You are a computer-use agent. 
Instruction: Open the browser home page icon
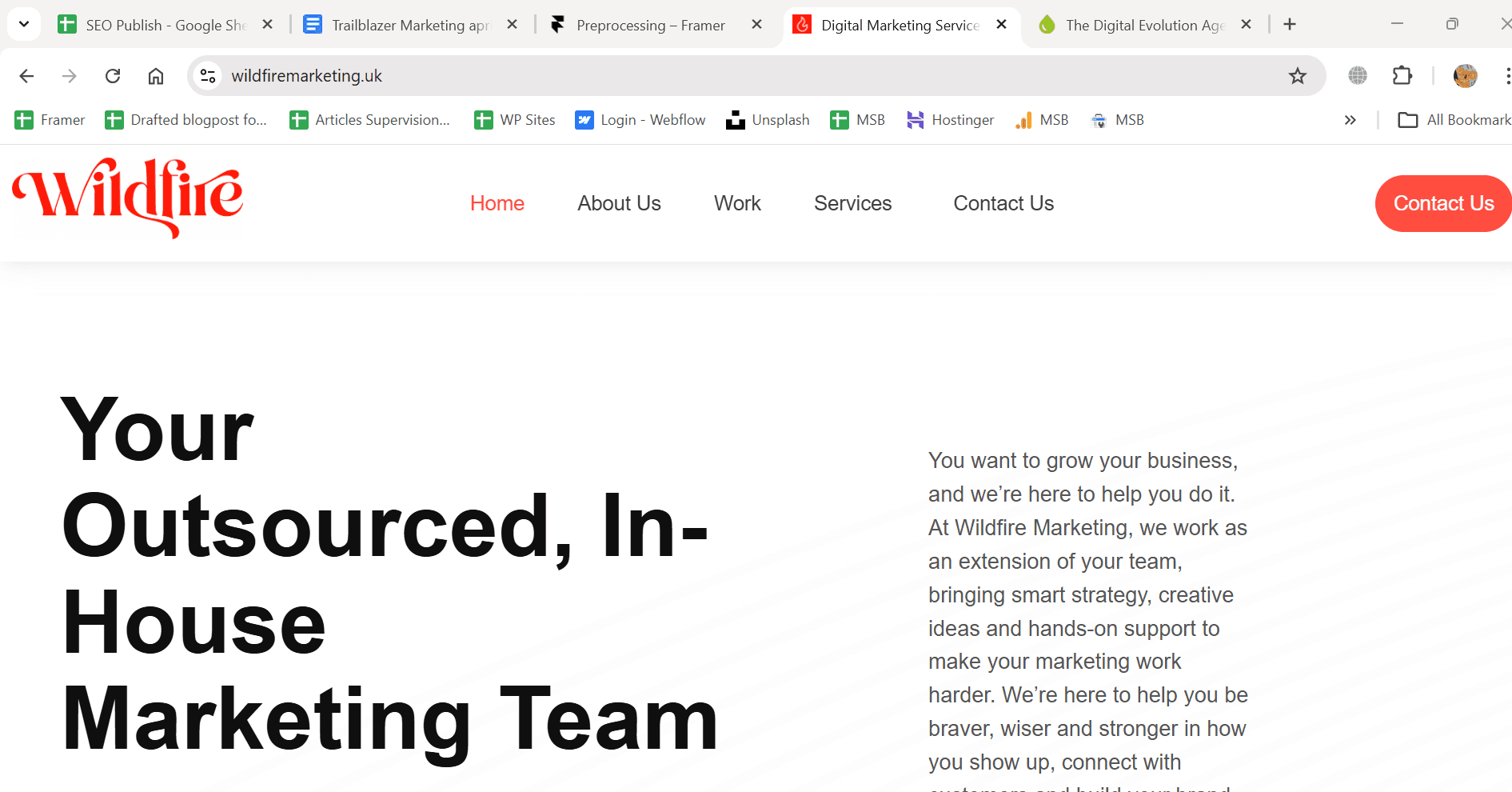pyautogui.click(x=156, y=75)
